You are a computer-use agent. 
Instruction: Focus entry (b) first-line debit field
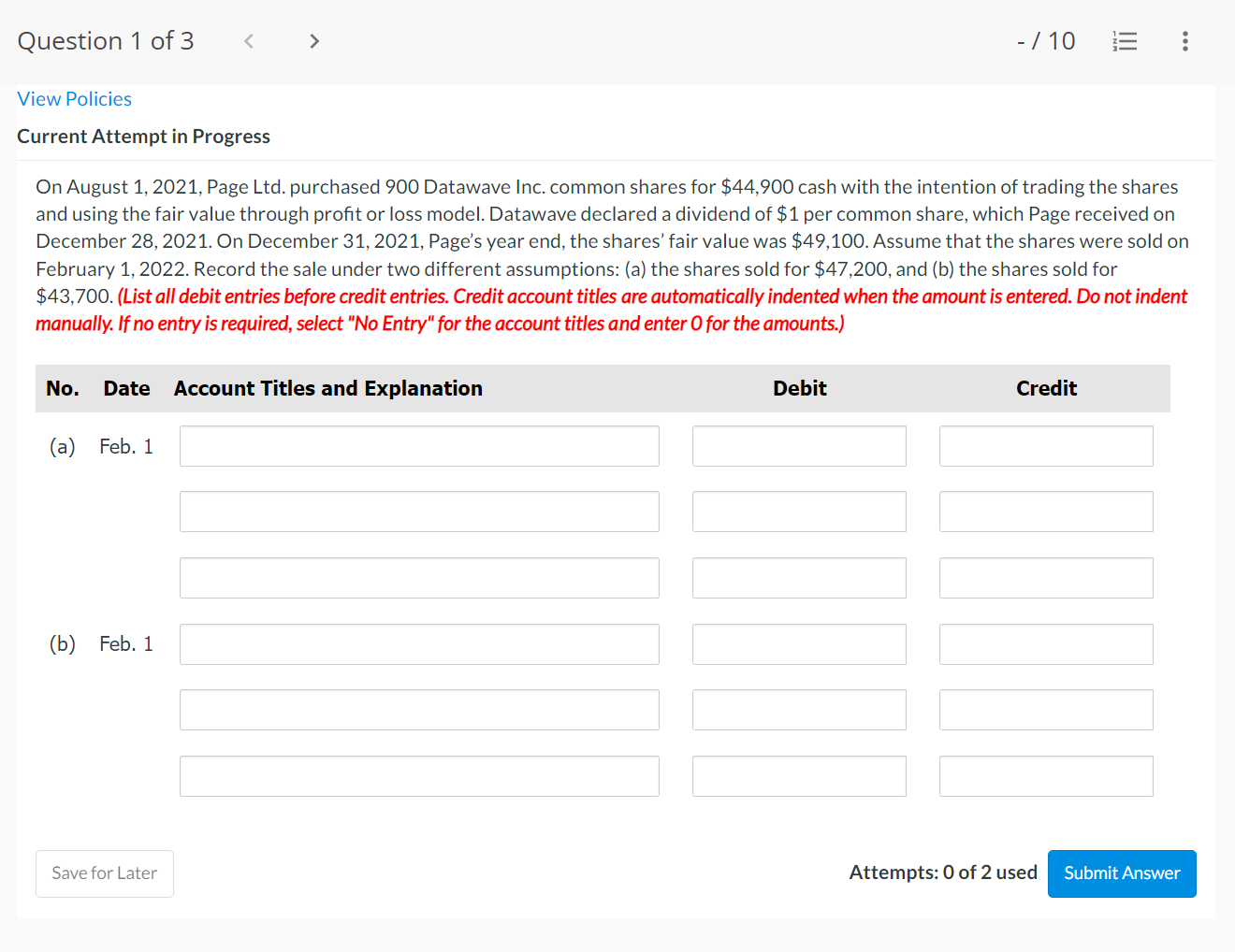(799, 644)
